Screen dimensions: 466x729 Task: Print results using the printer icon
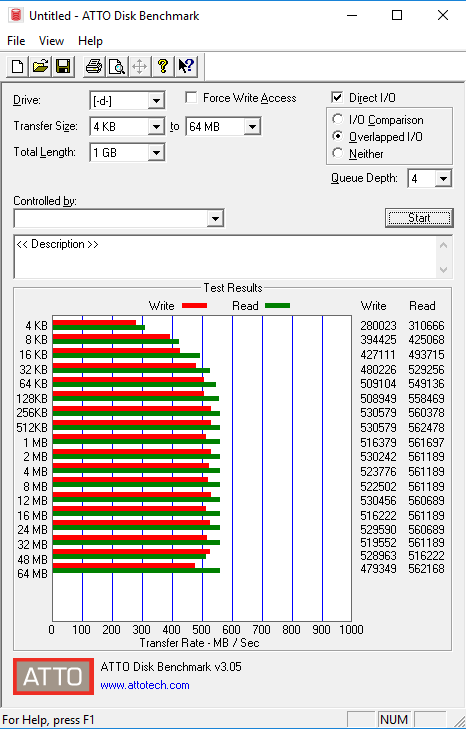(94, 66)
